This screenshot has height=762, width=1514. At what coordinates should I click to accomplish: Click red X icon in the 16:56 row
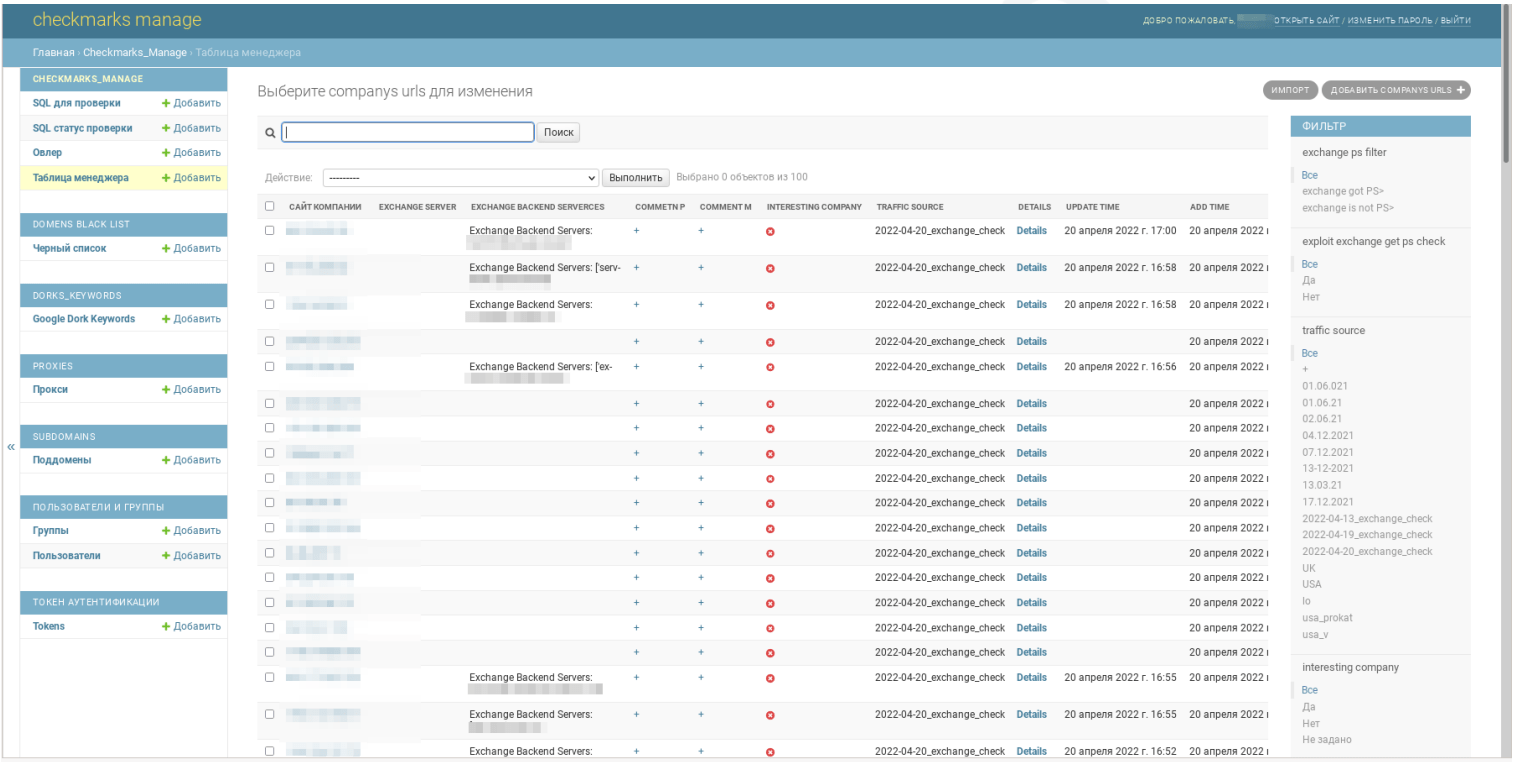[770, 368]
